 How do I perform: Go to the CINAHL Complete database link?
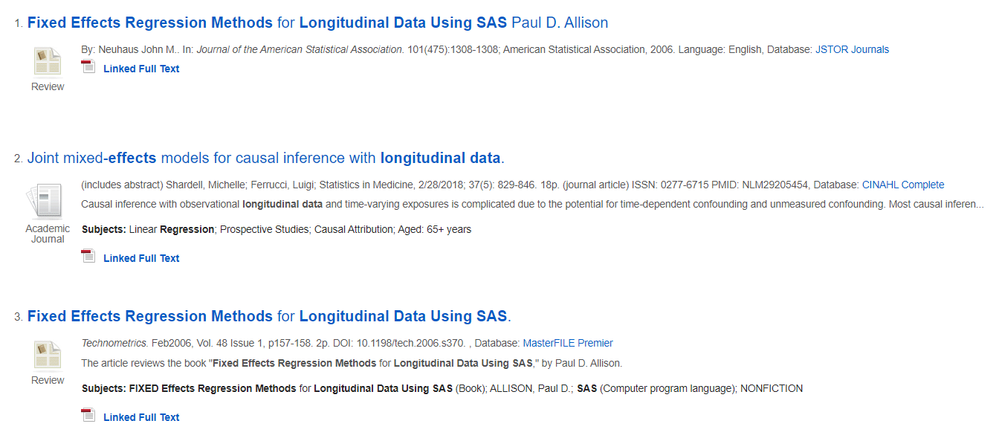click(902, 185)
